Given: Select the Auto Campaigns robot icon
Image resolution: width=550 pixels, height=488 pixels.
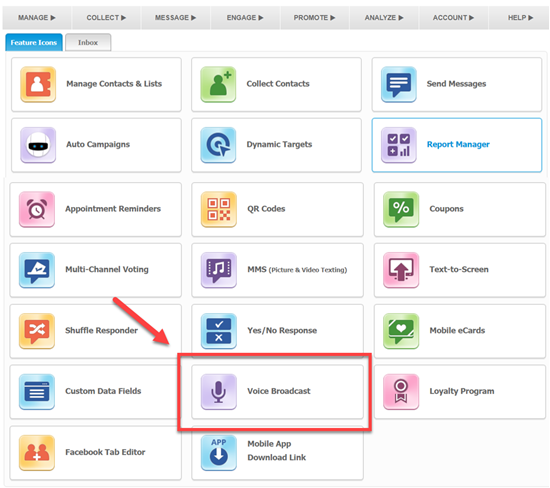Looking at the screenshot, I should click(x=38, y=145).
